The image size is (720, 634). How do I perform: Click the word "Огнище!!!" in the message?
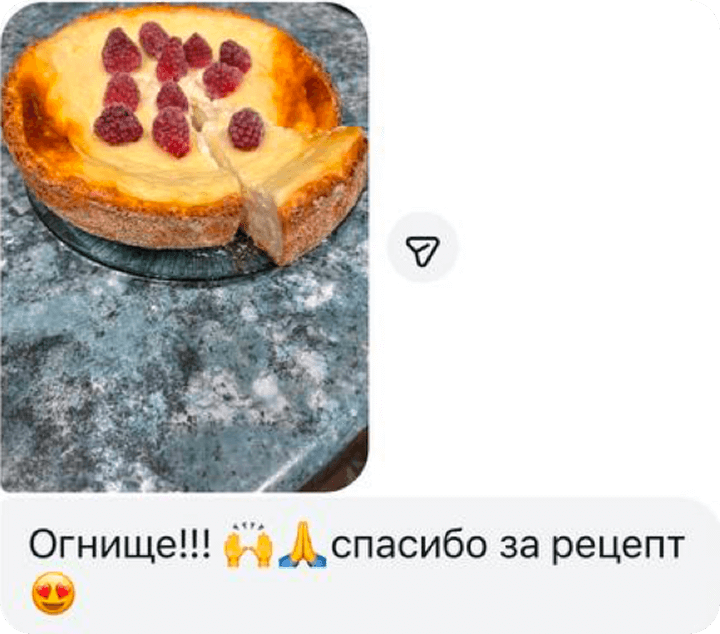[120, 545]
